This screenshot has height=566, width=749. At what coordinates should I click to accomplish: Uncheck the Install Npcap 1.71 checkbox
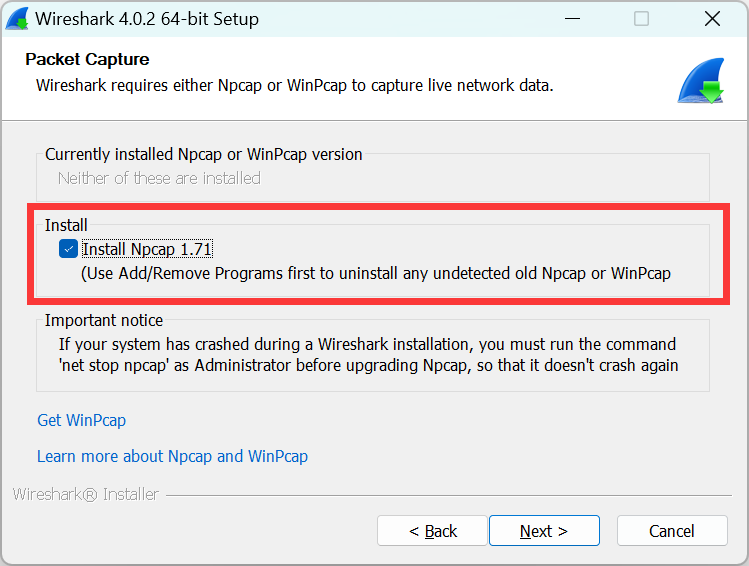tap(68, 249)
